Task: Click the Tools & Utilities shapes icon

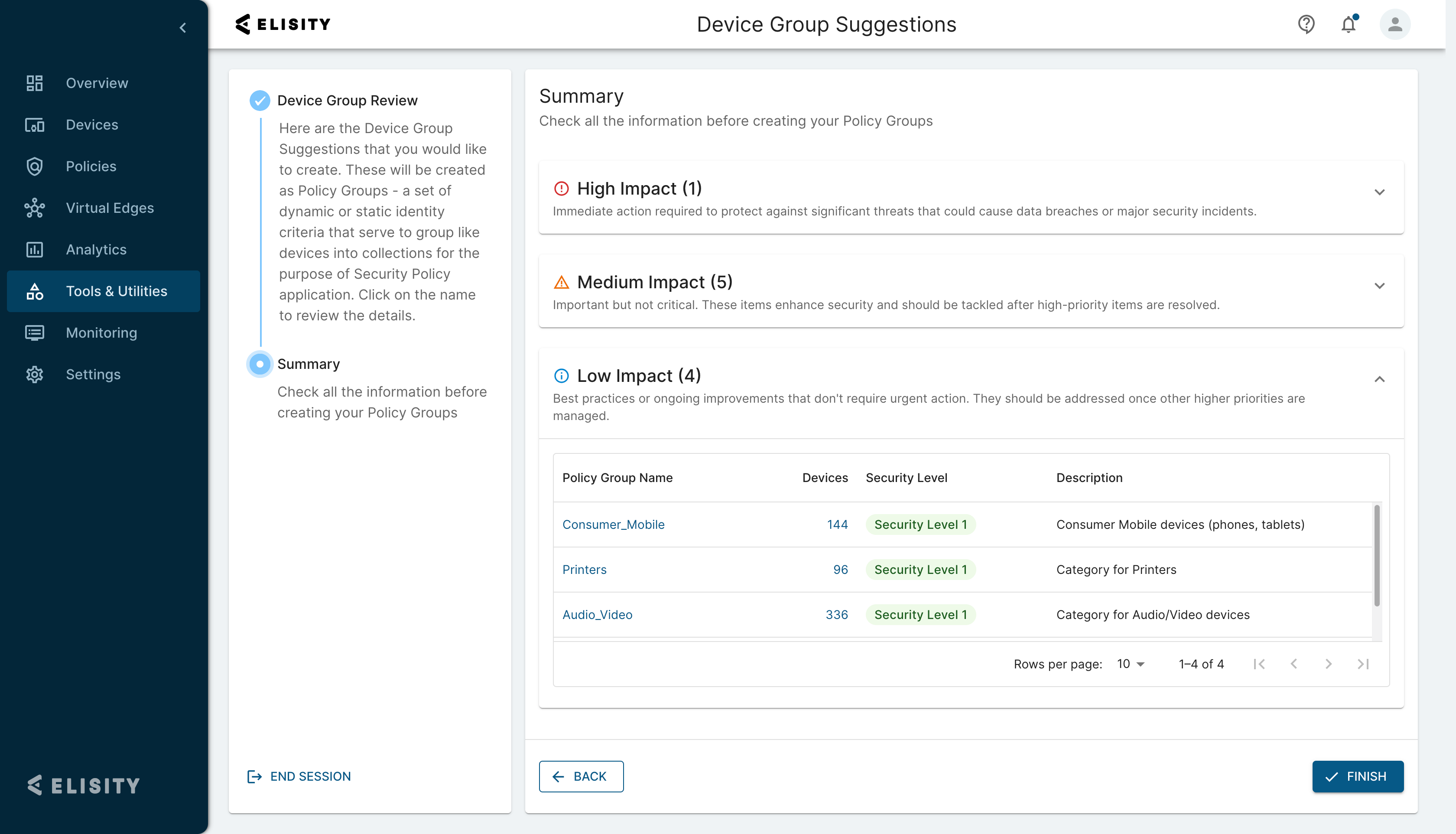Action: (34, 291)
